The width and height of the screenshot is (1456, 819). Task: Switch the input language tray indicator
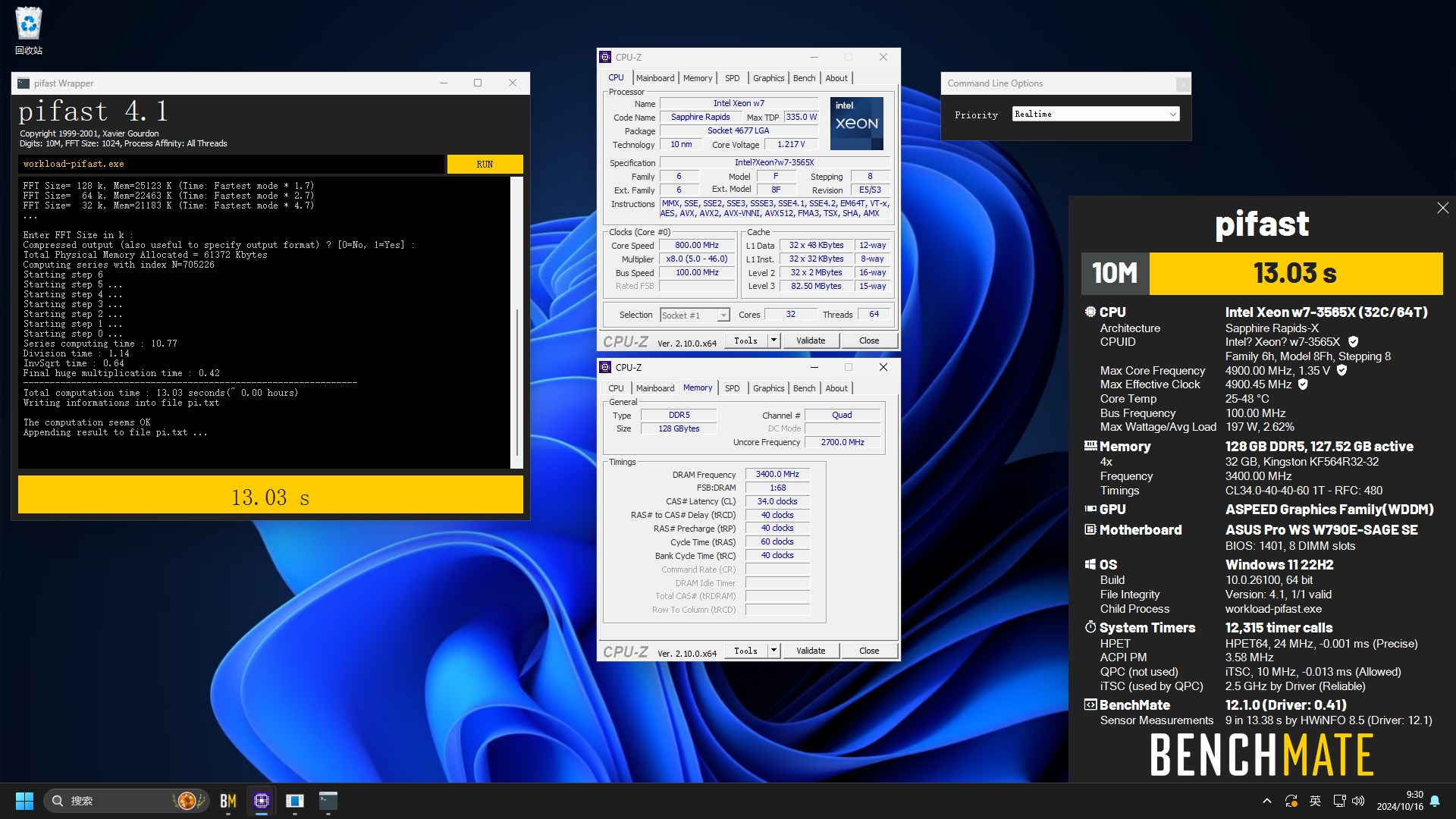[1316, 801]
